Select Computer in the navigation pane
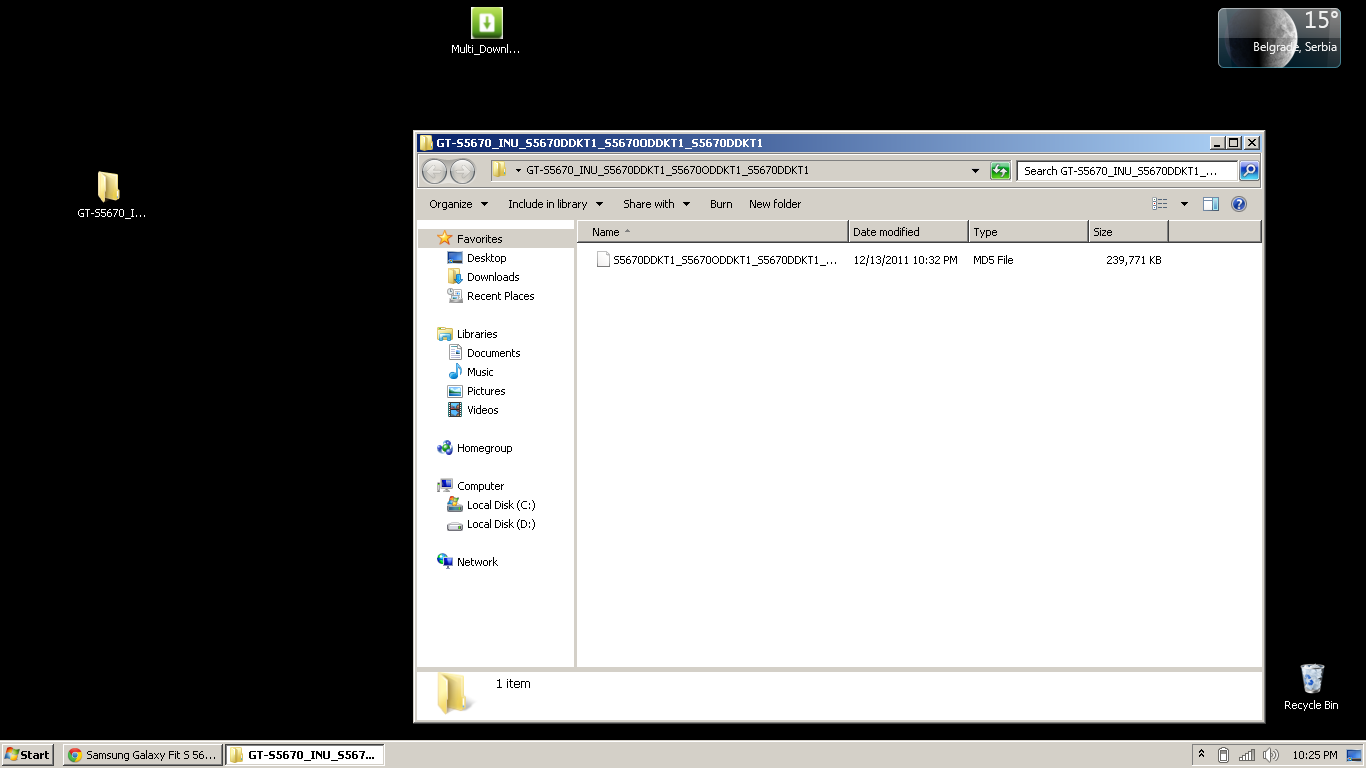Screen dimensions: 1366x768 click(x=480, y=486)
